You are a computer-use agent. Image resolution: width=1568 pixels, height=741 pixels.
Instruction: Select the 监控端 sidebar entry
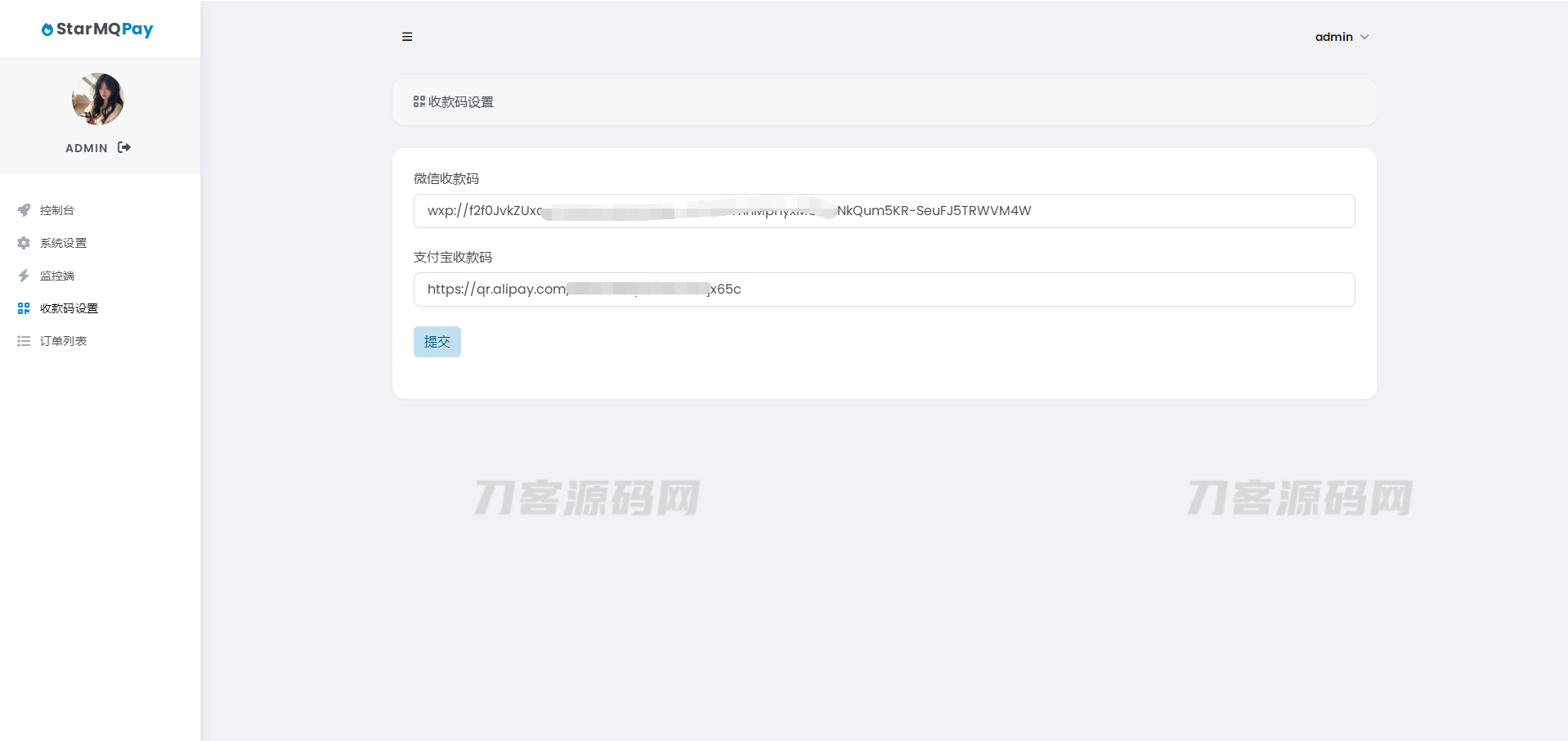(x=57, y=276)
